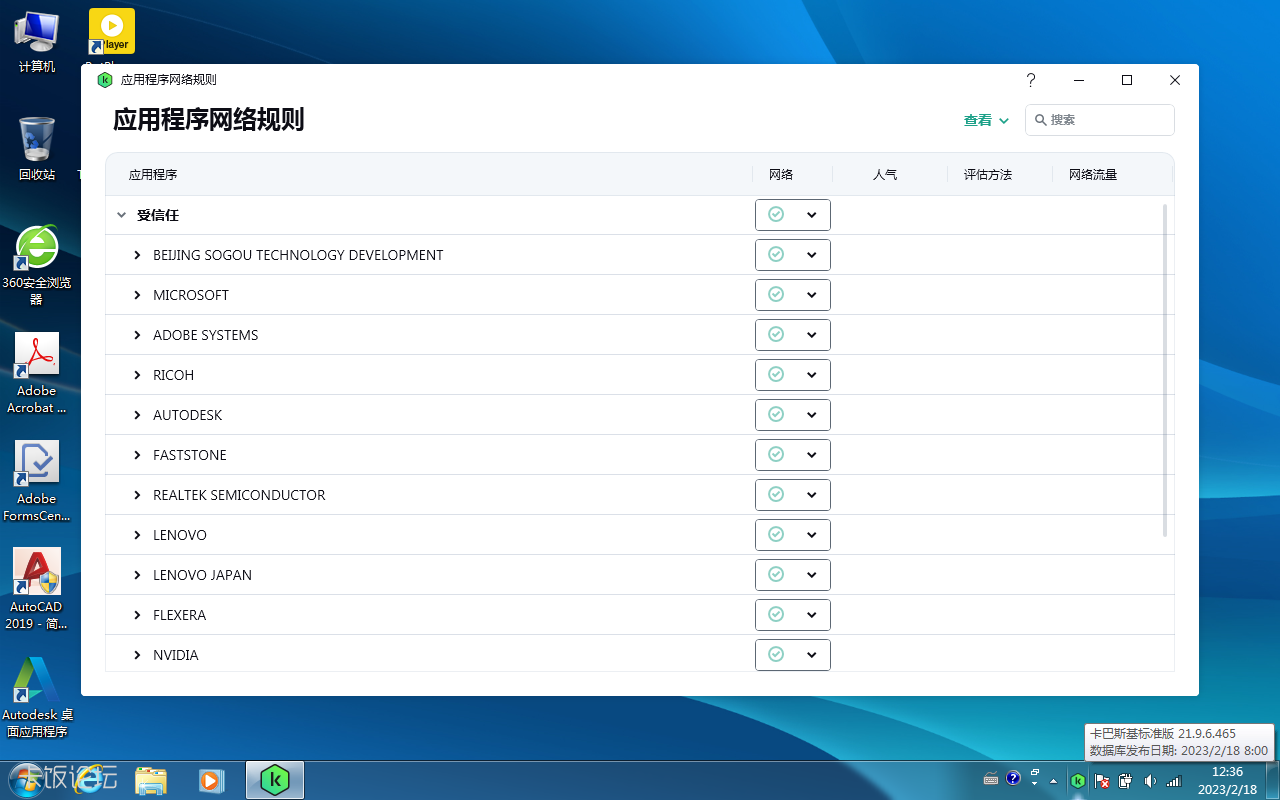1280x800 pixels.
Task: Open Windows Explorer folder on taskbar
Action: pyautogui.click(x=151, y=780)
